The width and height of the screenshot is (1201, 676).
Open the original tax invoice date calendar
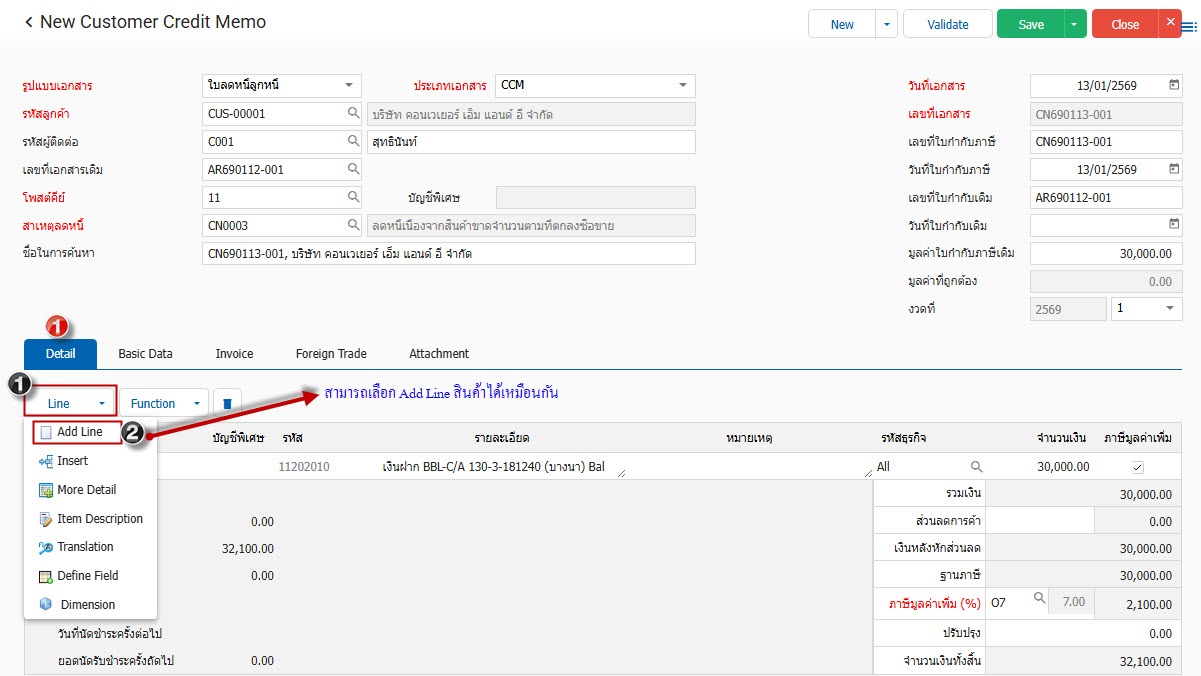click(1173, 226)
